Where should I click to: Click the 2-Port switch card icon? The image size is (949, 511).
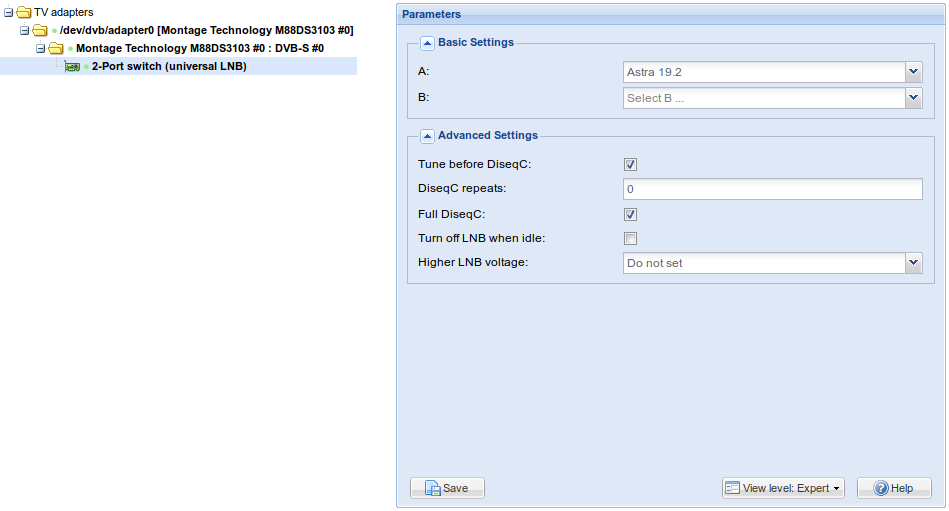click(72, 67)
